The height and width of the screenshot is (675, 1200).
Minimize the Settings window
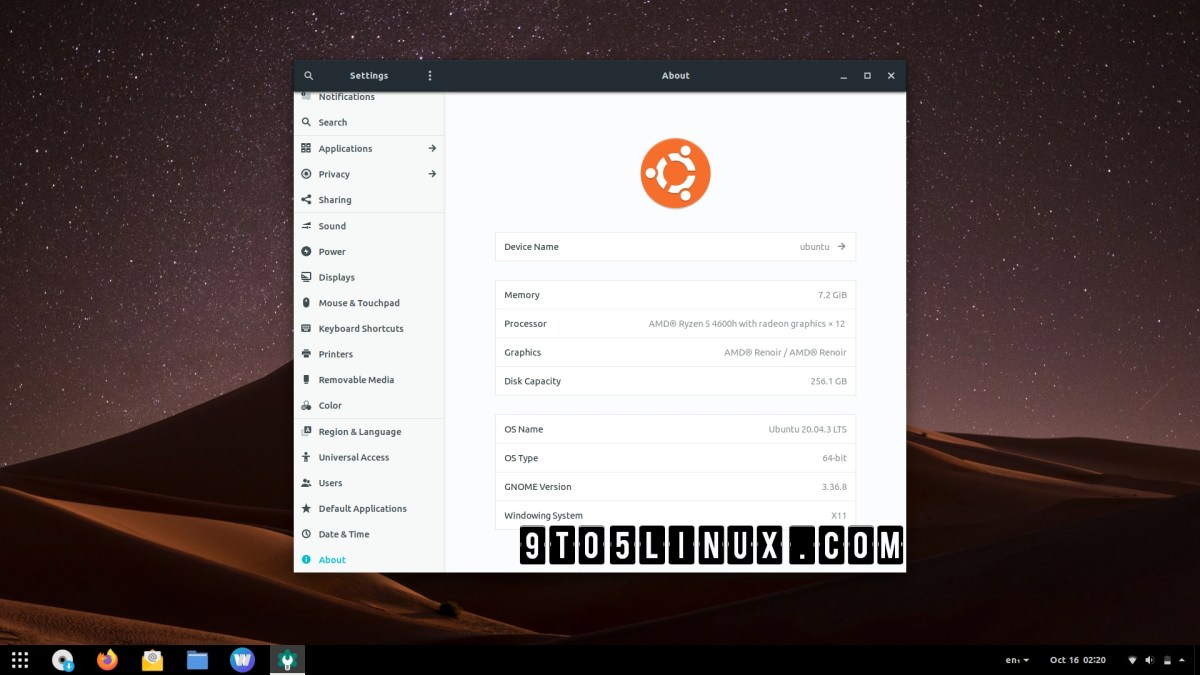tap(844, 76)
